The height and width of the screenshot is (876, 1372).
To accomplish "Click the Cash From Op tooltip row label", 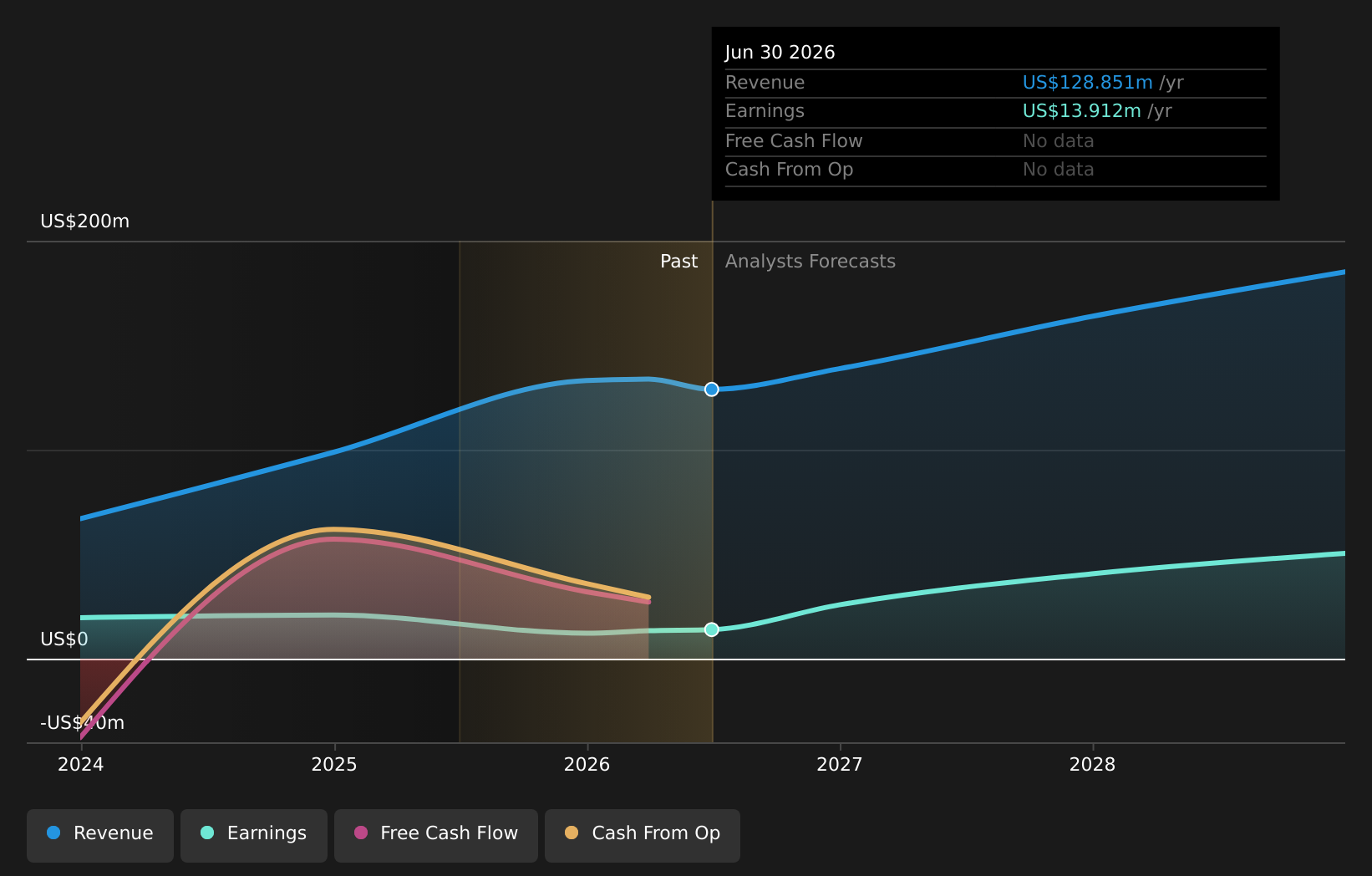I will point(790,170).
